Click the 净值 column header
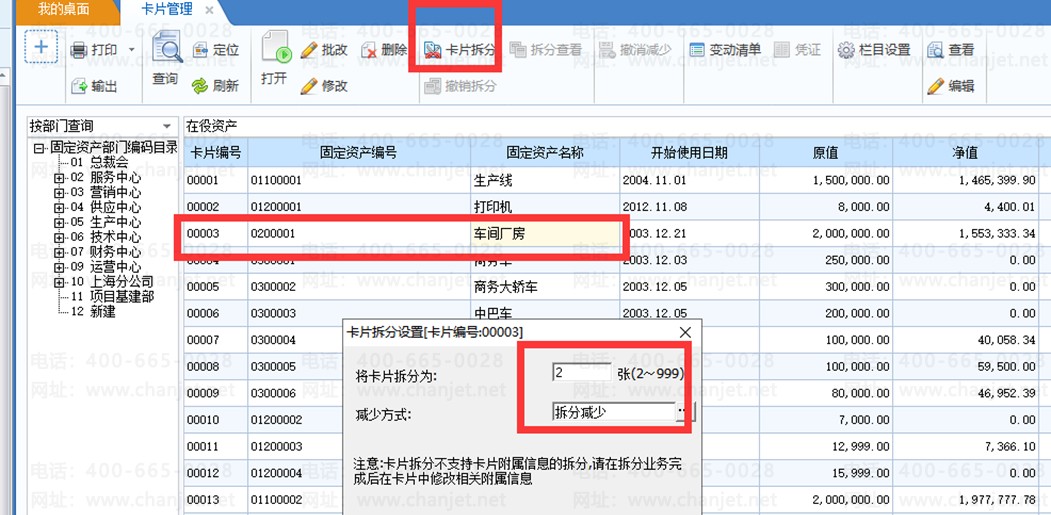The width and height of the screenshot is (1051, 515). click(965, 153)
